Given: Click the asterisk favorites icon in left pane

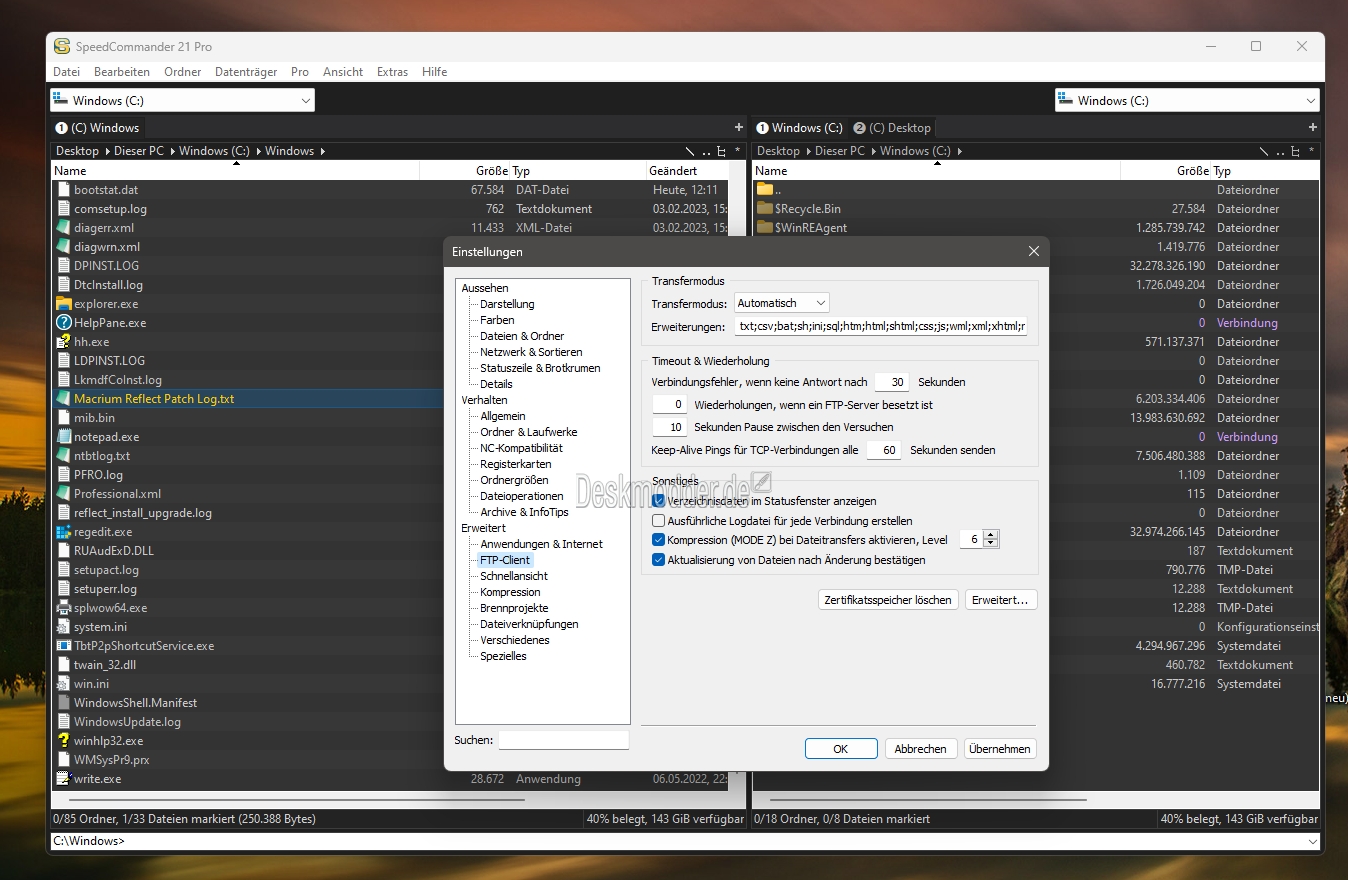Looking at the screenshot, I should click(738, 151).
